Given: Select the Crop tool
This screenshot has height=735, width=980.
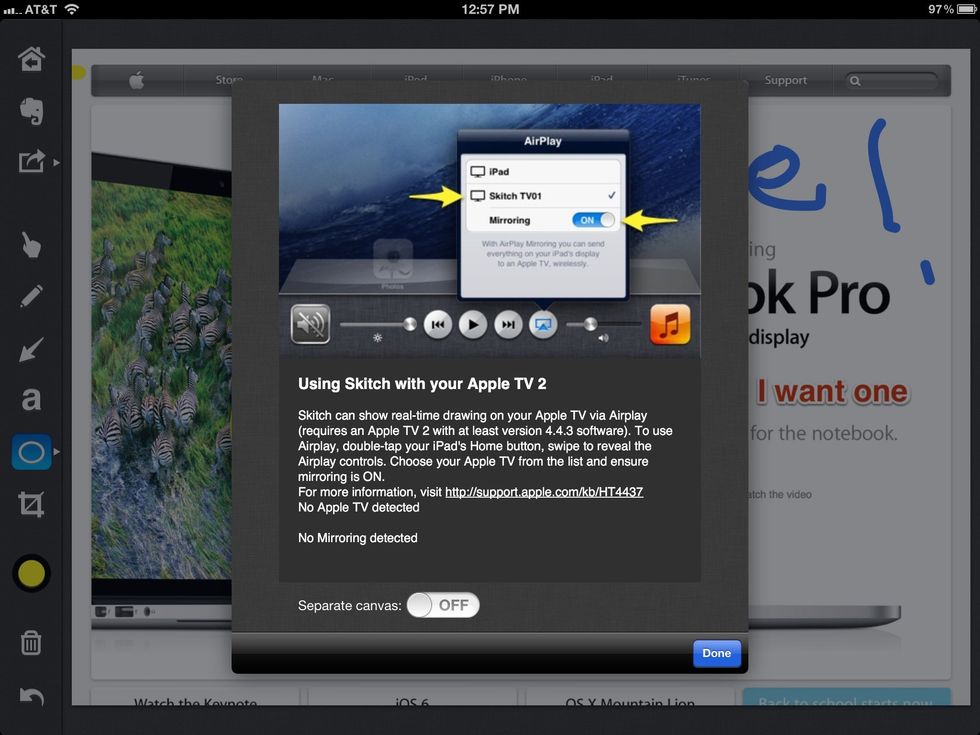Looking at the screenshot, I should [x=31, y=504].
